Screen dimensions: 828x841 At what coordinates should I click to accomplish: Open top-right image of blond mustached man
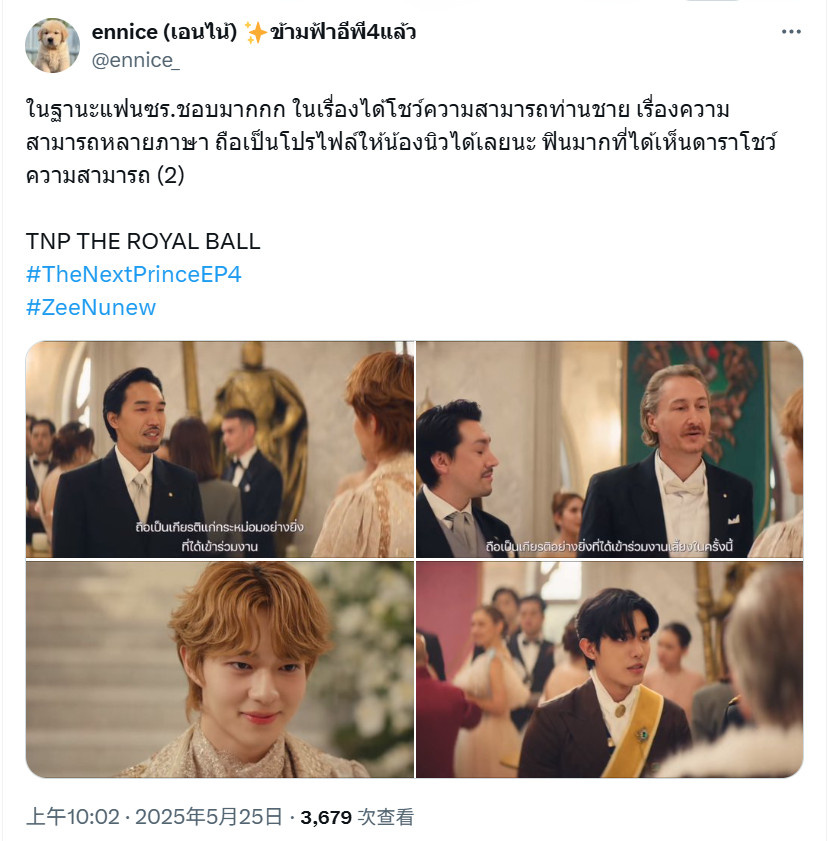pos(609,449)
